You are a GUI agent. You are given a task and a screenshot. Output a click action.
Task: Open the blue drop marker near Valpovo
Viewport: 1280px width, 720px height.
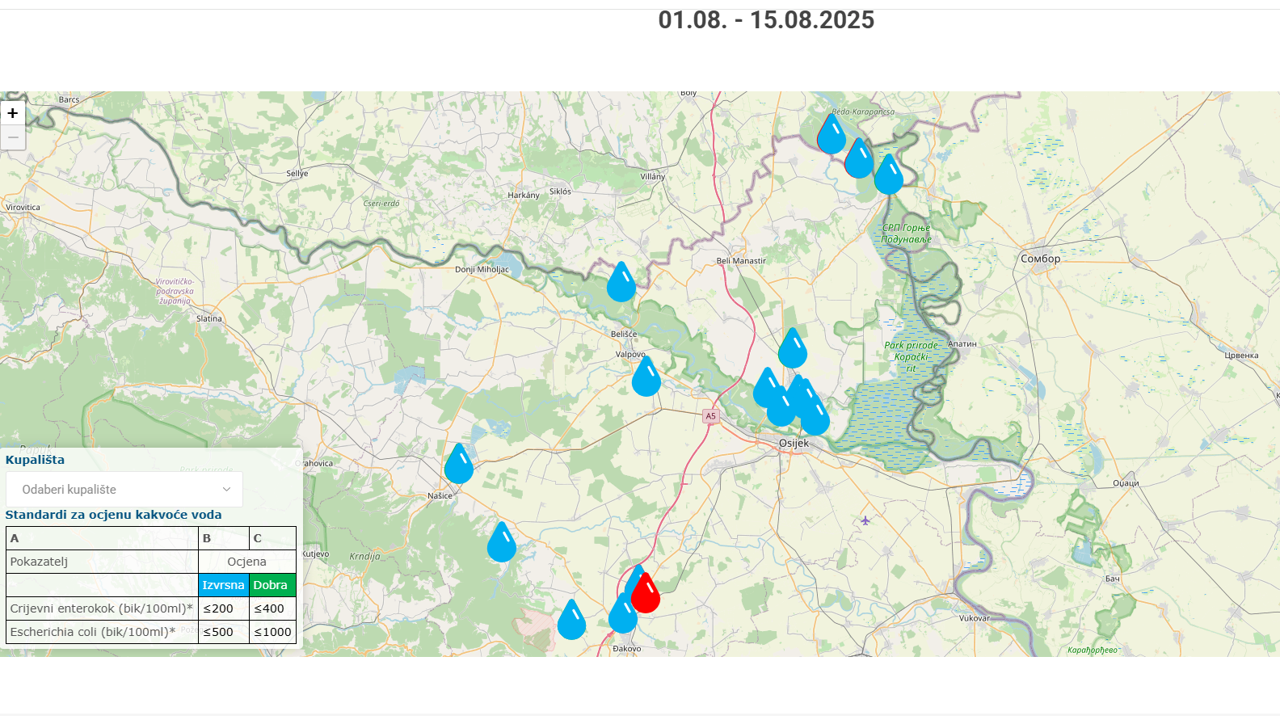(x=647, y=376)
